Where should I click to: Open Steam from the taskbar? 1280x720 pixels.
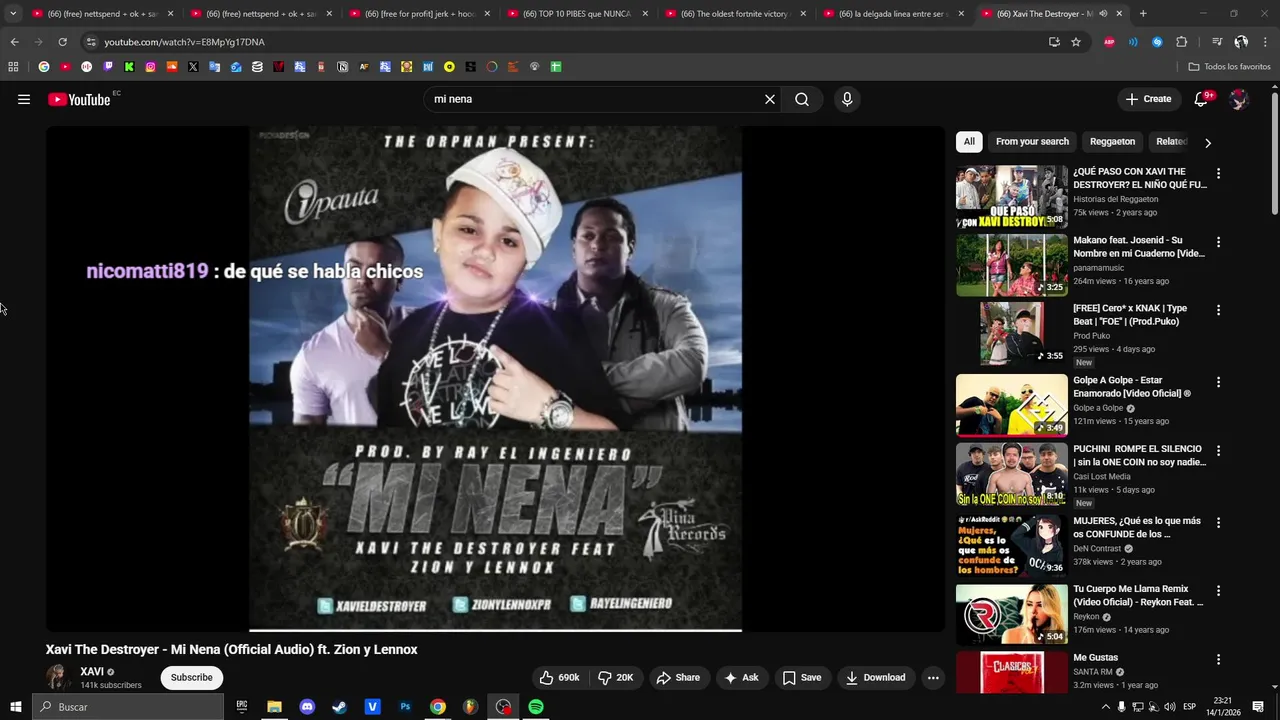[340, 707]
